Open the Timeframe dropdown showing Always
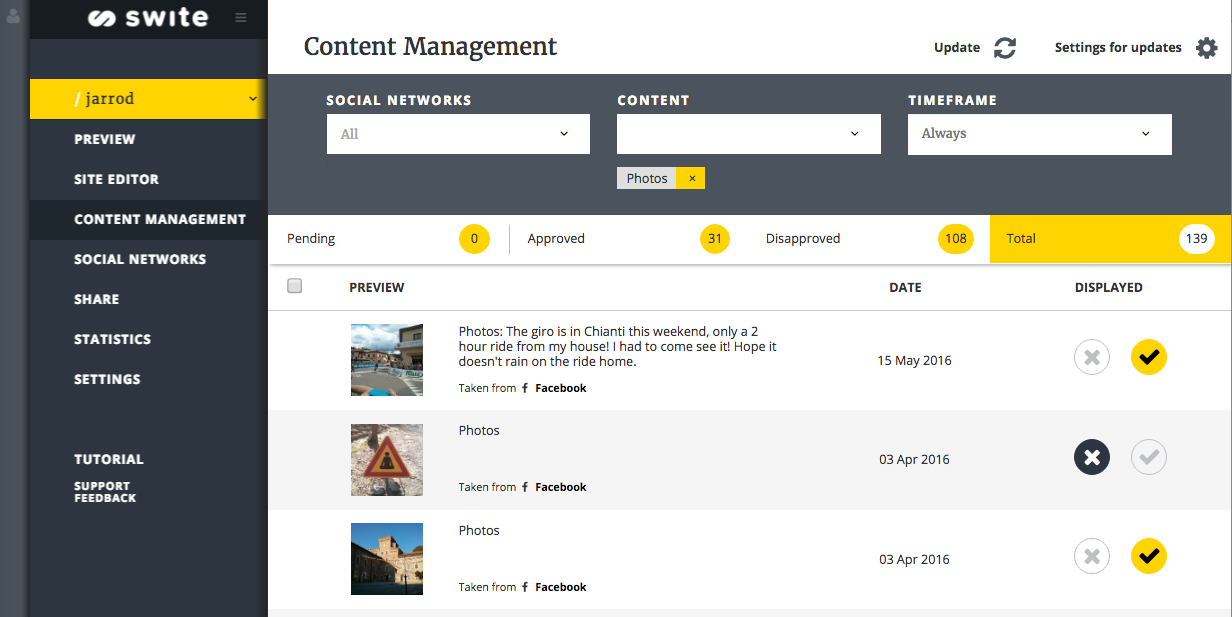 coord(1040,134)
